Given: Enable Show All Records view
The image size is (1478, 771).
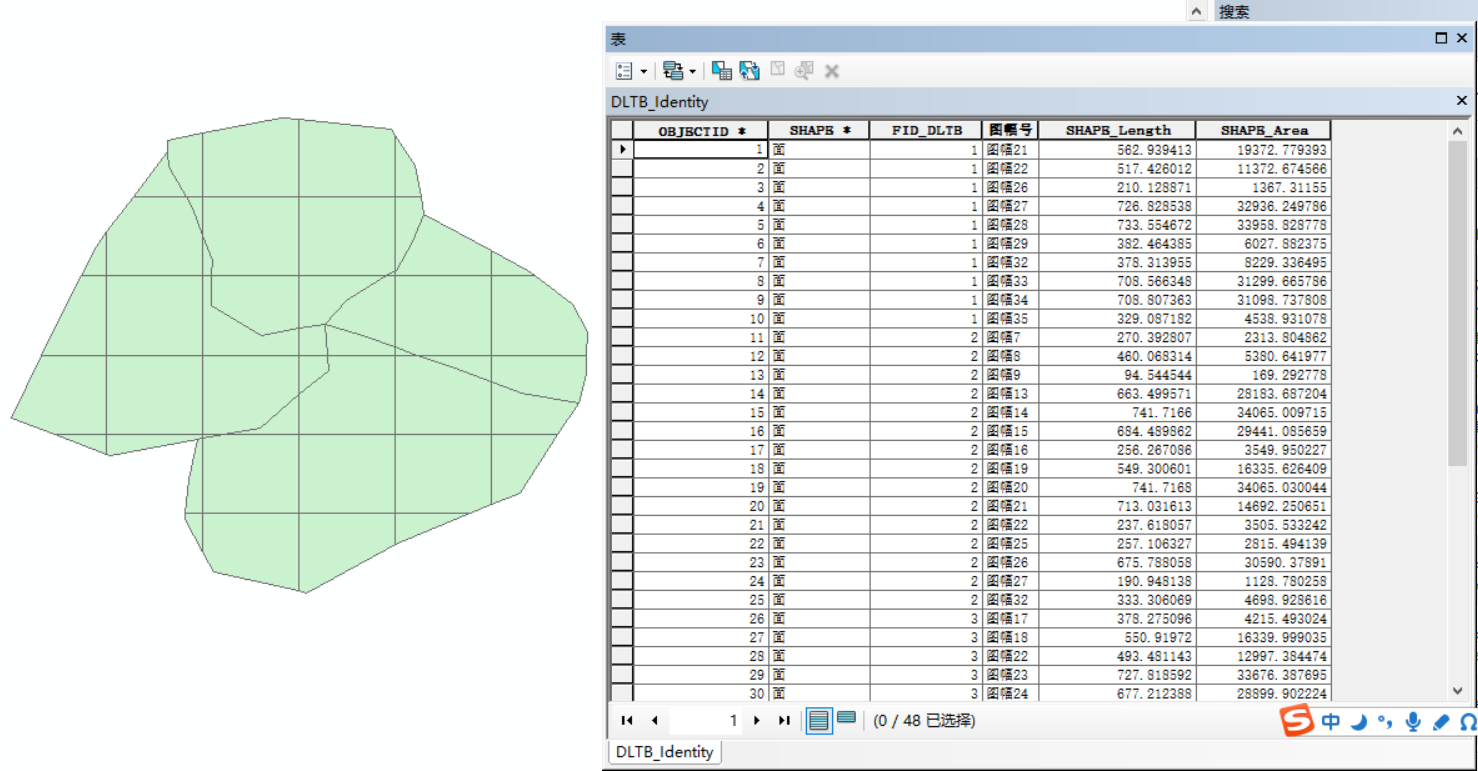Looking at the screenshot, I should point(820,720).
